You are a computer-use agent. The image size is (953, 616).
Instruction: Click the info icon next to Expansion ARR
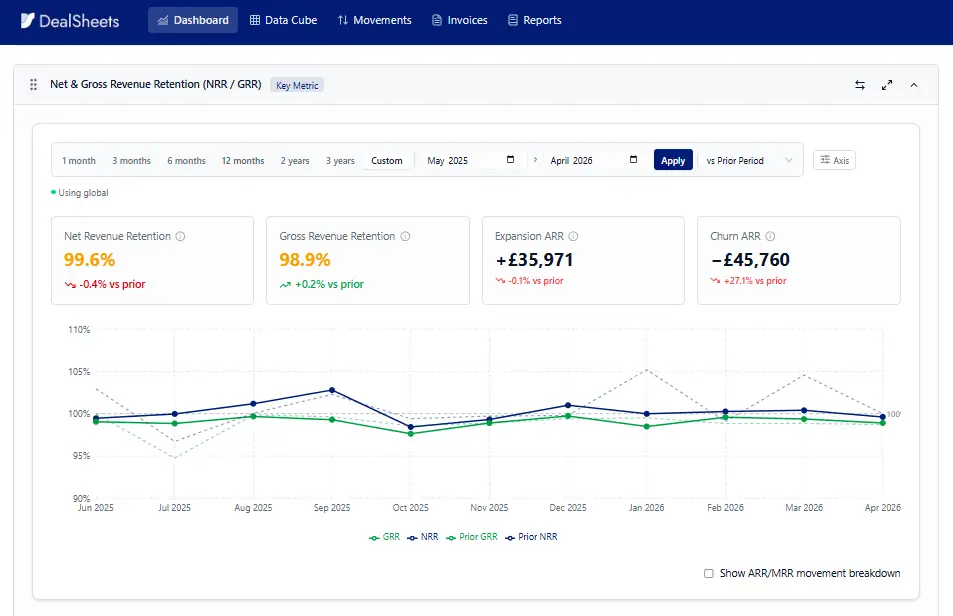click(x=573, y=236)
